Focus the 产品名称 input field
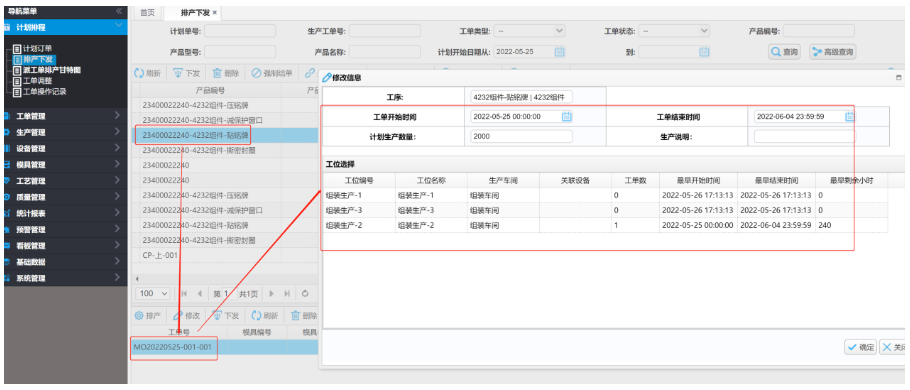The height and width of the screenshot is (390, 910). [384, 52]
